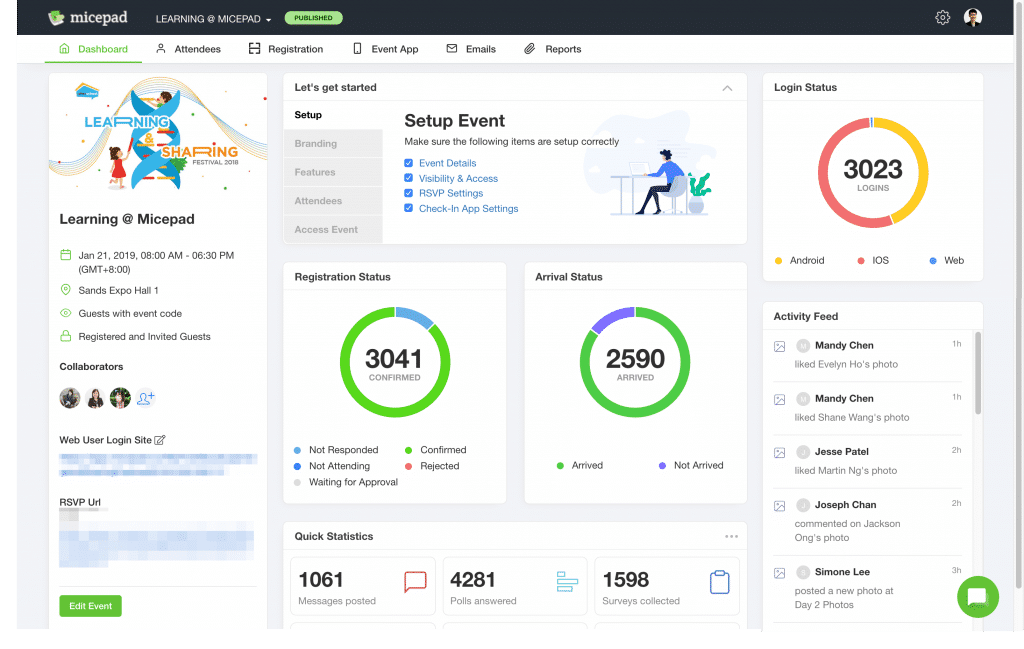Click the yellow Android legend dot
The width and height of the screenshot is (1024, 649).
point(778,260)
